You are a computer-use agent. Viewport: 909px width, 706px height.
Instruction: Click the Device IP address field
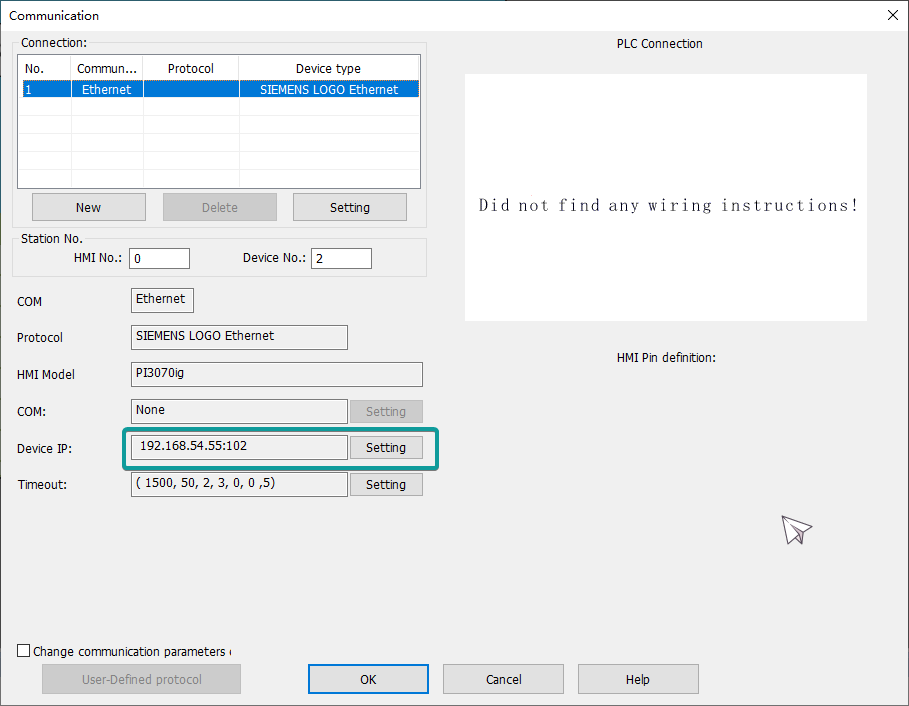pos(239,447)
